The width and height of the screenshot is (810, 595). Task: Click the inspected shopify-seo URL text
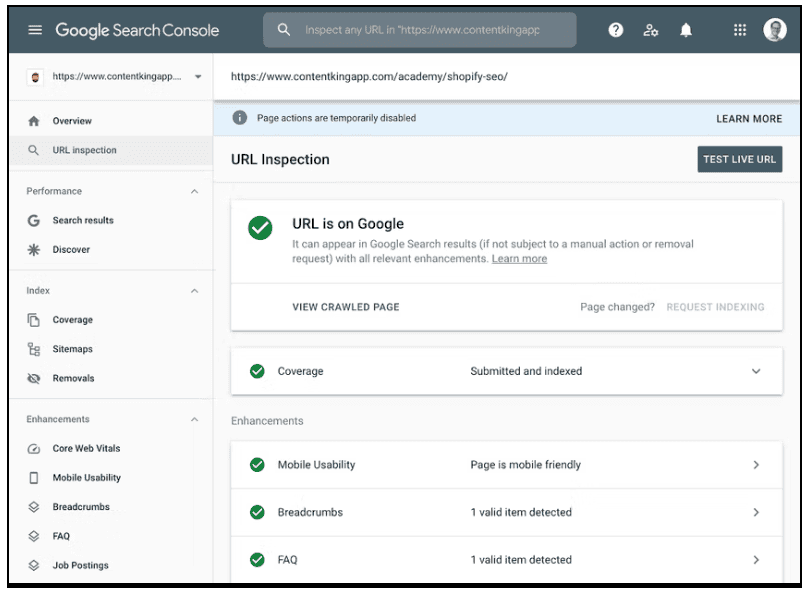tap(369, 77)
